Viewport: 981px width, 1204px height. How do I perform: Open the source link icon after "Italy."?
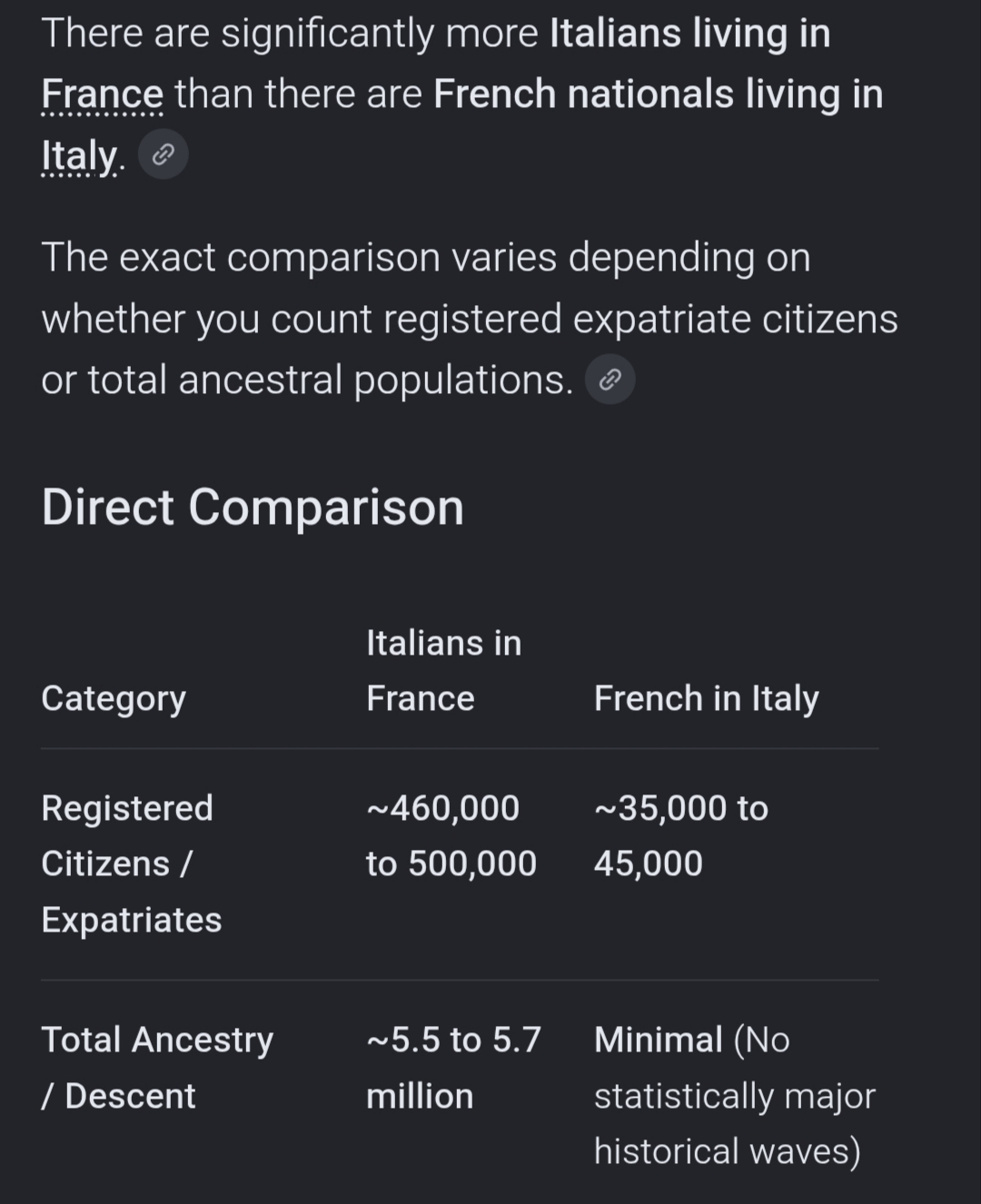[163, 155]
